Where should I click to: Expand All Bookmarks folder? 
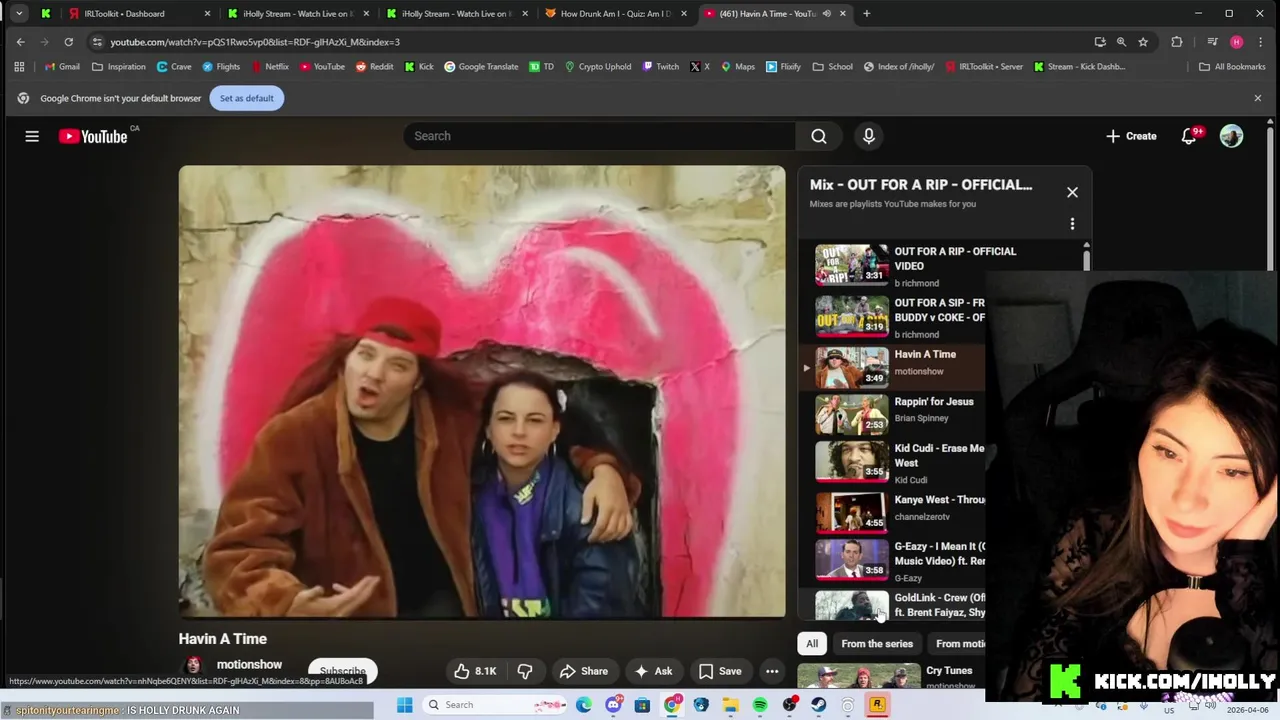click(x=1232, y=67)
